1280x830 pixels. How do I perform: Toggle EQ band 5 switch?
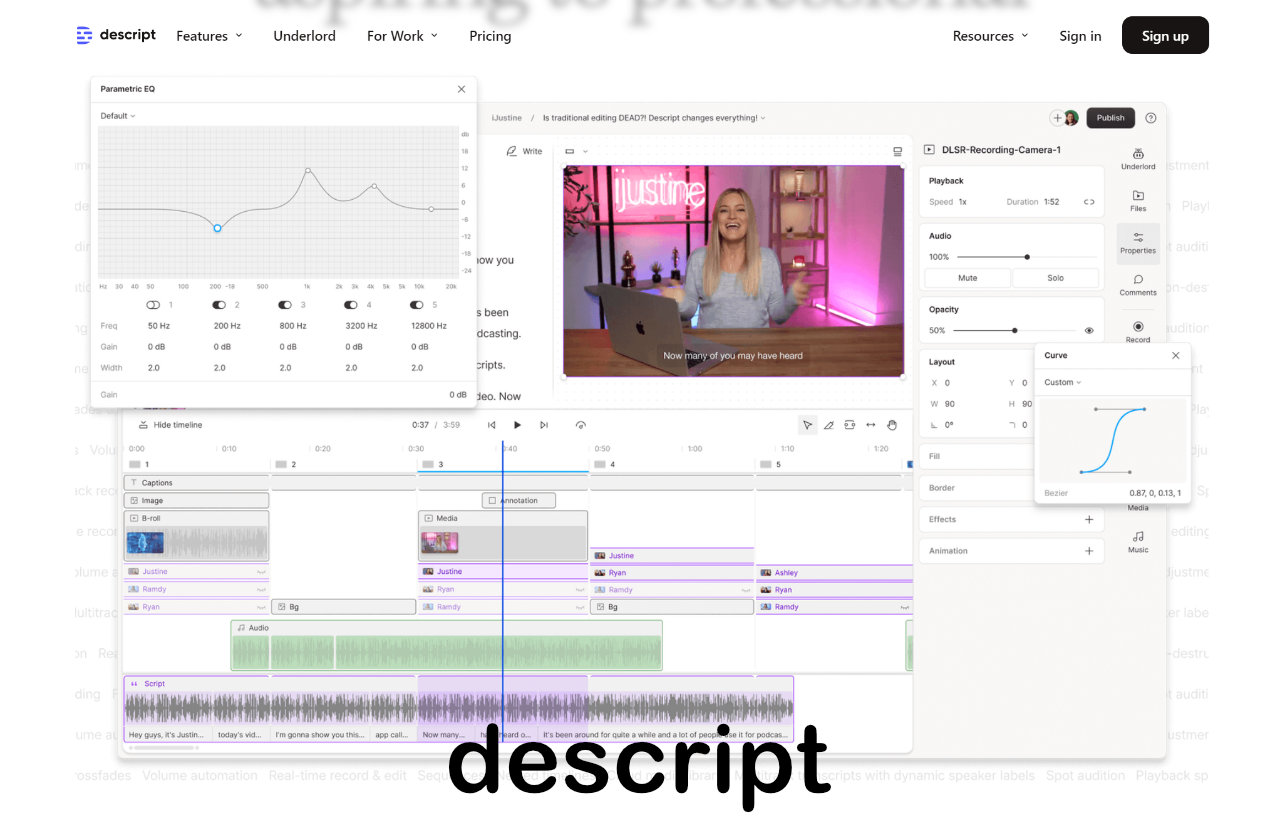click(417, 305)
